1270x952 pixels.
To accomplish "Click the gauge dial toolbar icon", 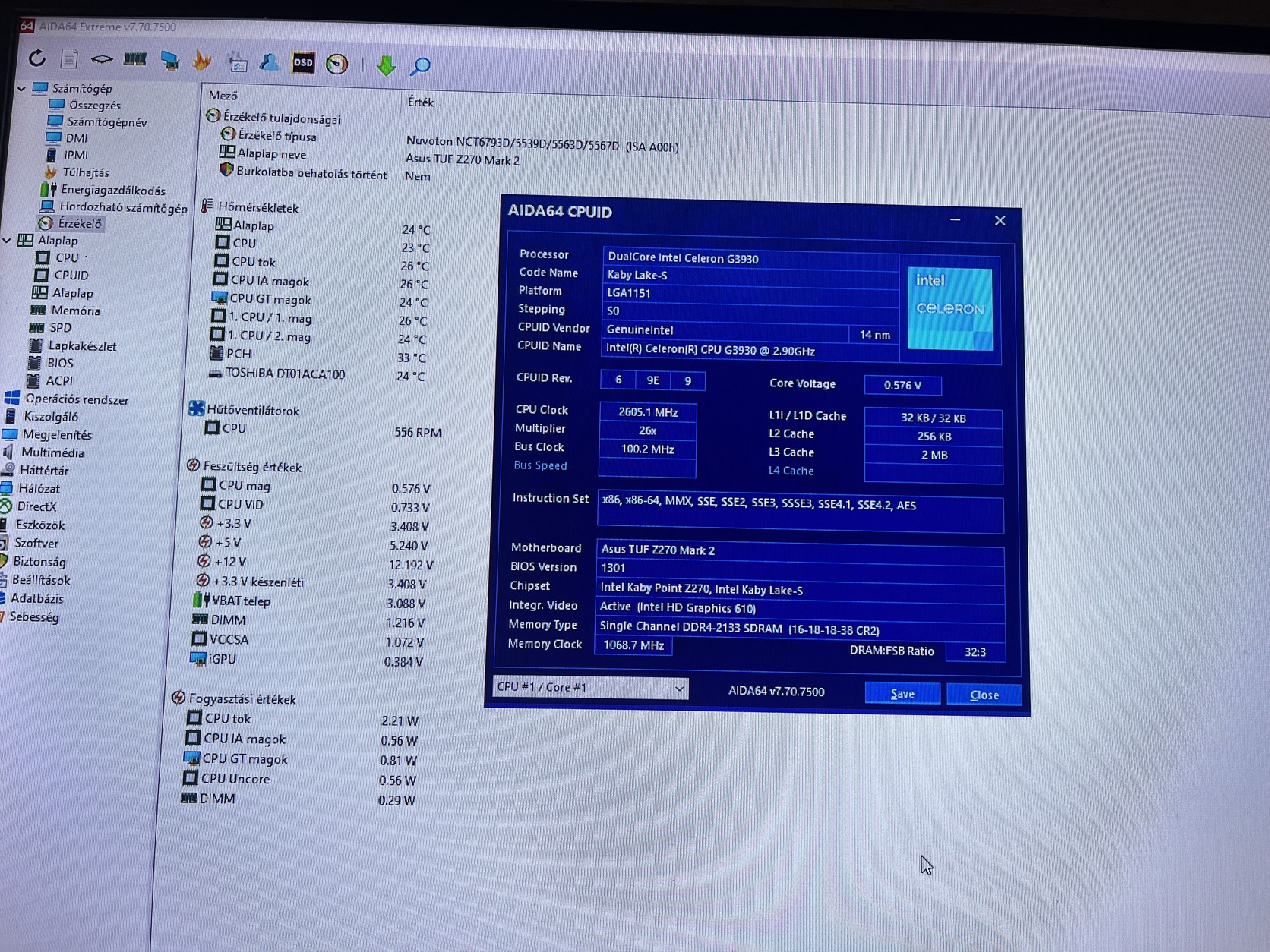I will tap(336, 65).
